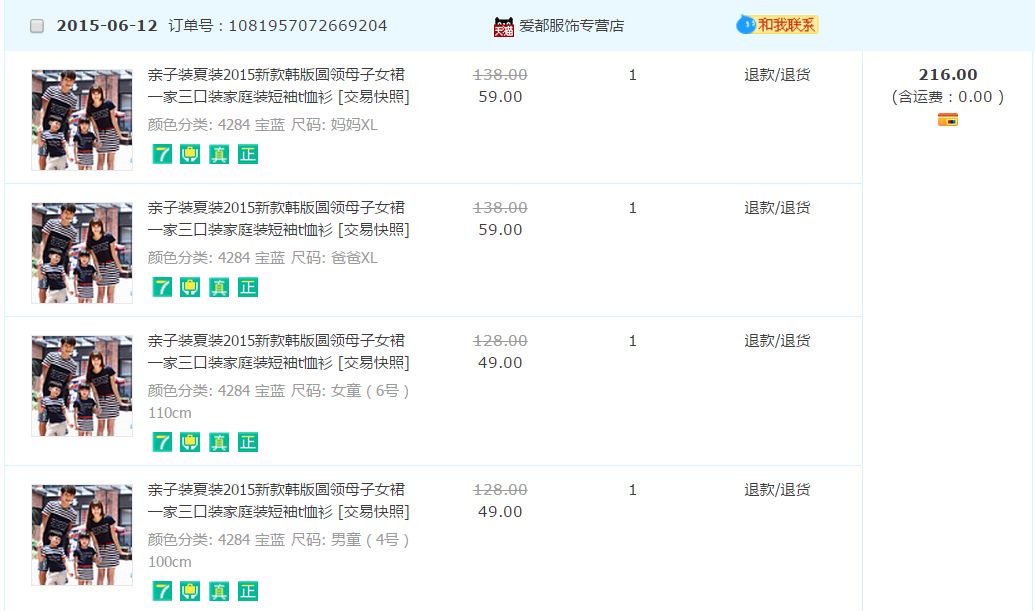Request 退款/退货 for the 男童 100cm item
The width and height of the screenshot is (1035, 611).
(777, 490)
